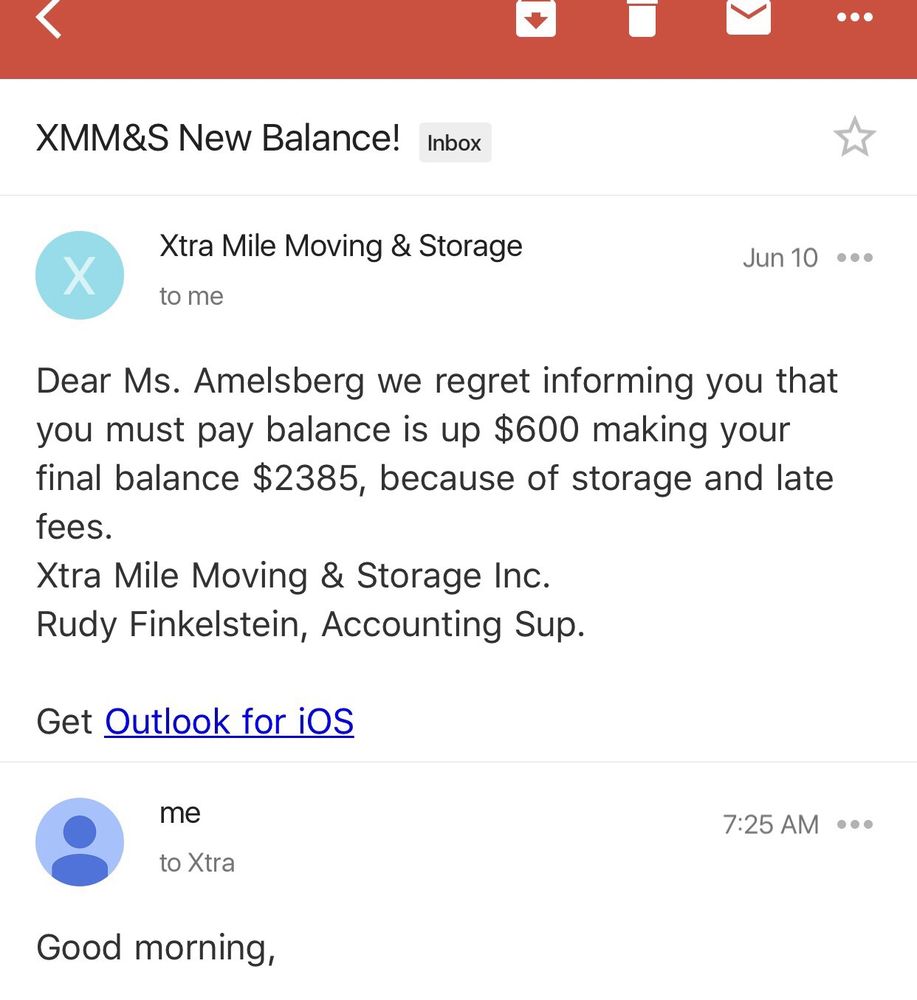Tap the "me" profile avatar
Viewport: 917px width, 1000px height.
[x=80, y=842]
